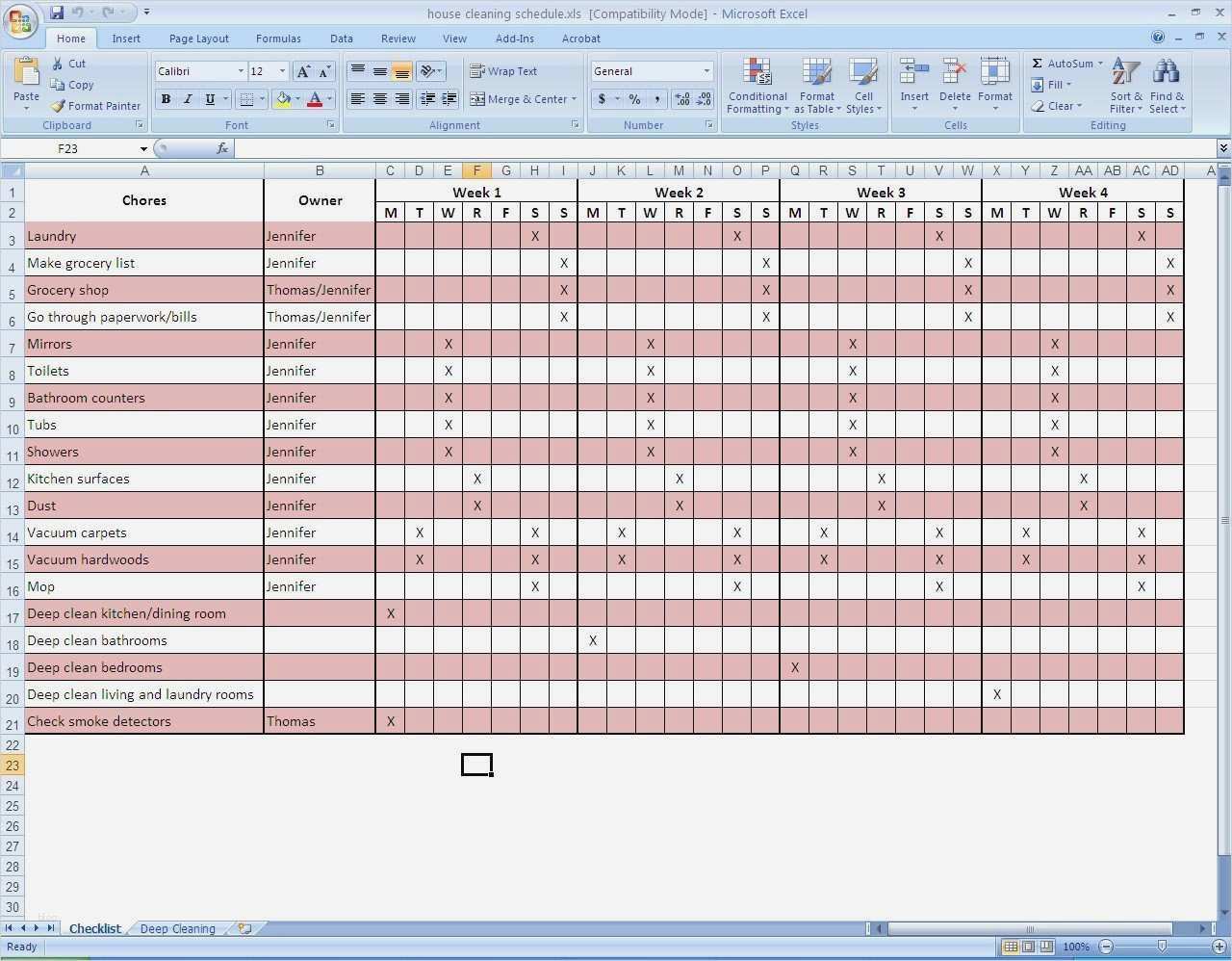
Task: Go to the Formulas tab
Action: [278, 39]
